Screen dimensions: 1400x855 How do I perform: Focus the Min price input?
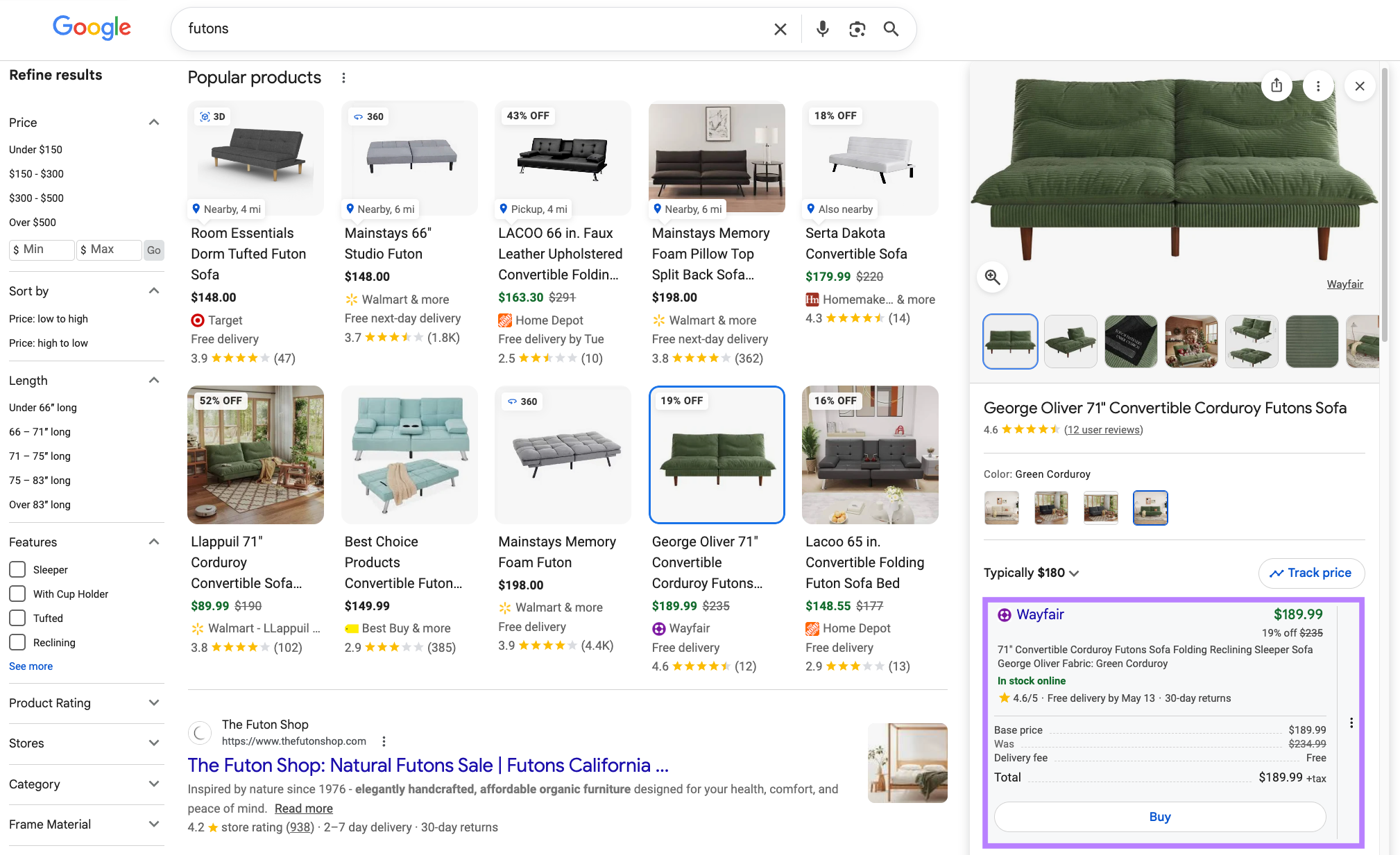coord(42,250)
